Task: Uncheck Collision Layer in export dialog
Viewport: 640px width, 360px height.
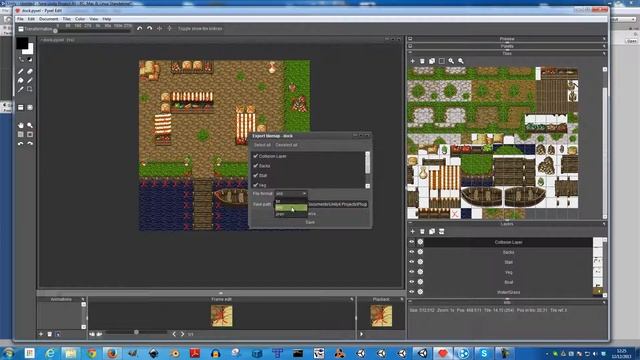Action: pyautogui.click(x=256, y=156)
